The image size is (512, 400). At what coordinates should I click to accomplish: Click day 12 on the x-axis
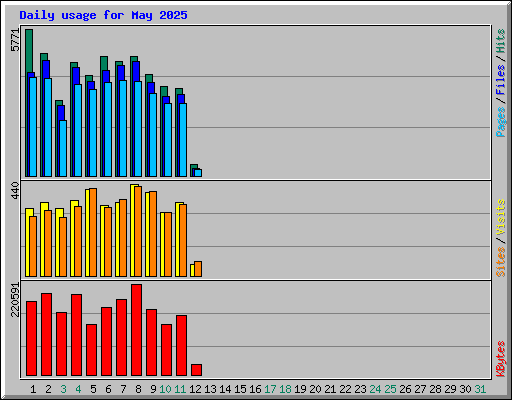click(195, 389)
